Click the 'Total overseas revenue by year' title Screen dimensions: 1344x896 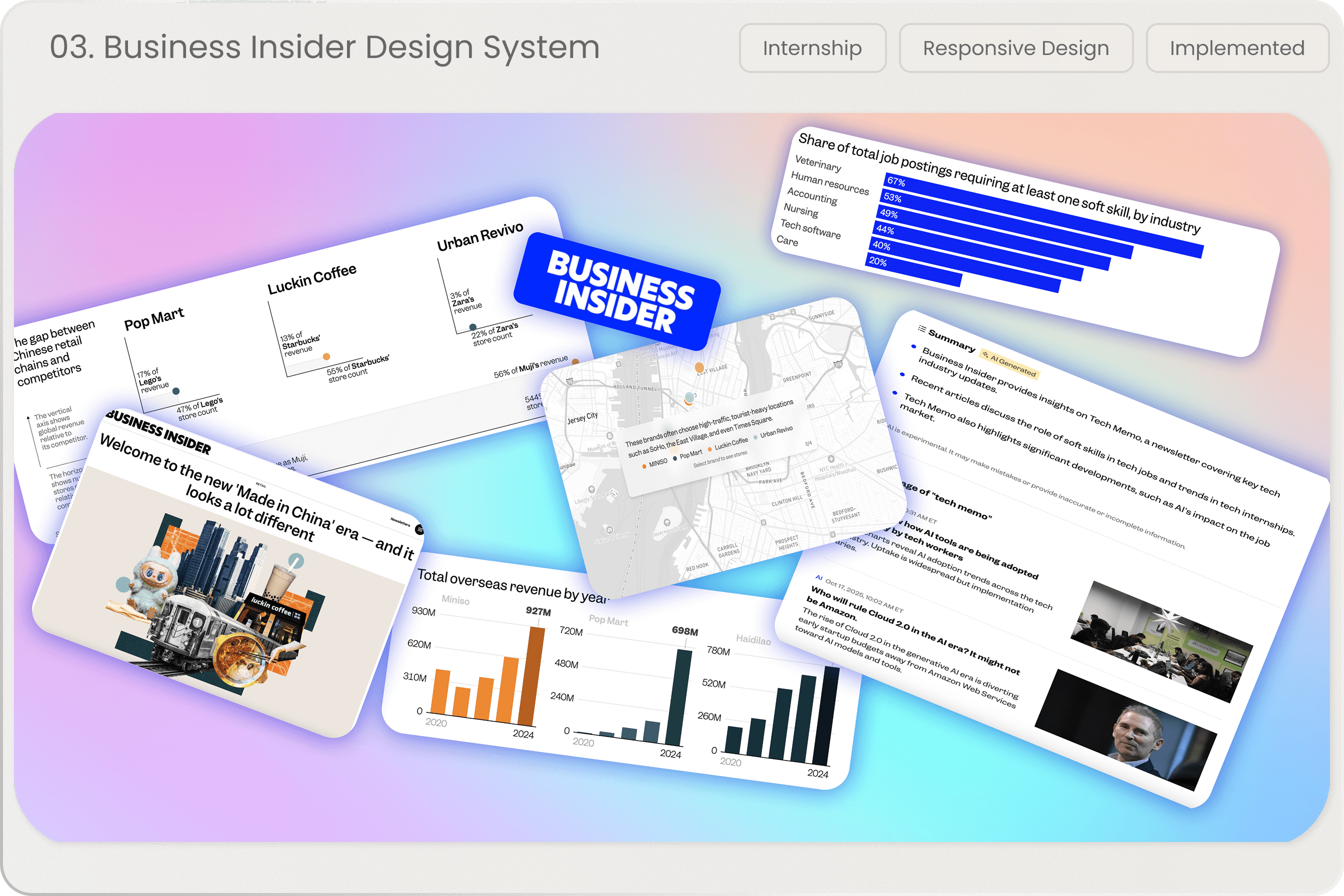coord(512,585)
